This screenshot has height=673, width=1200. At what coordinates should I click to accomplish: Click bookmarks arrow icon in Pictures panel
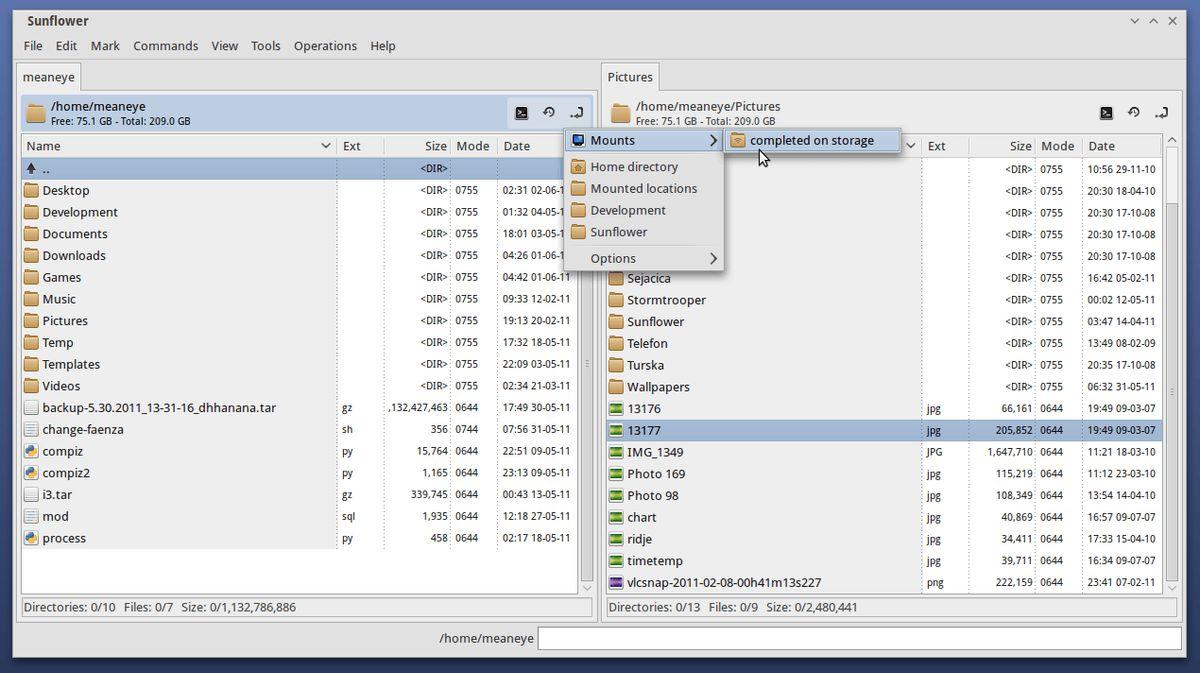(1162, 113)
